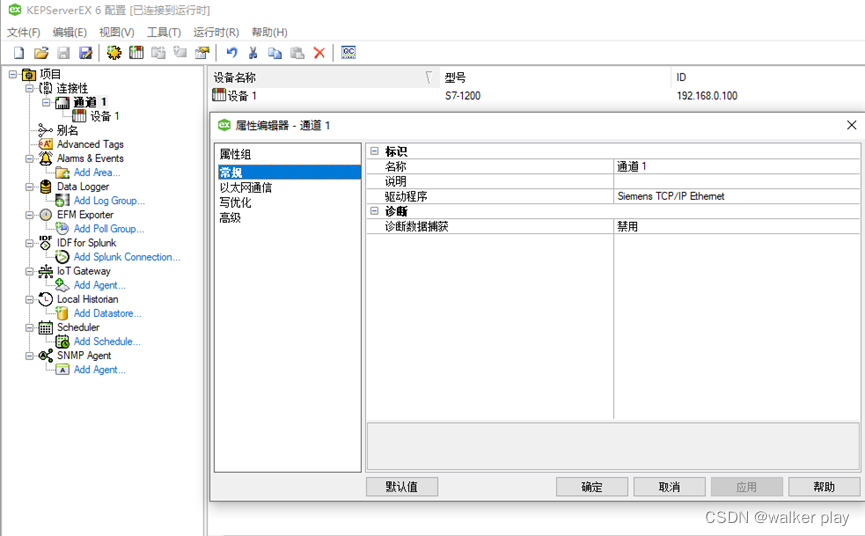
Task: Collapse the 项目 root tree node
Action: click(13, 74)
